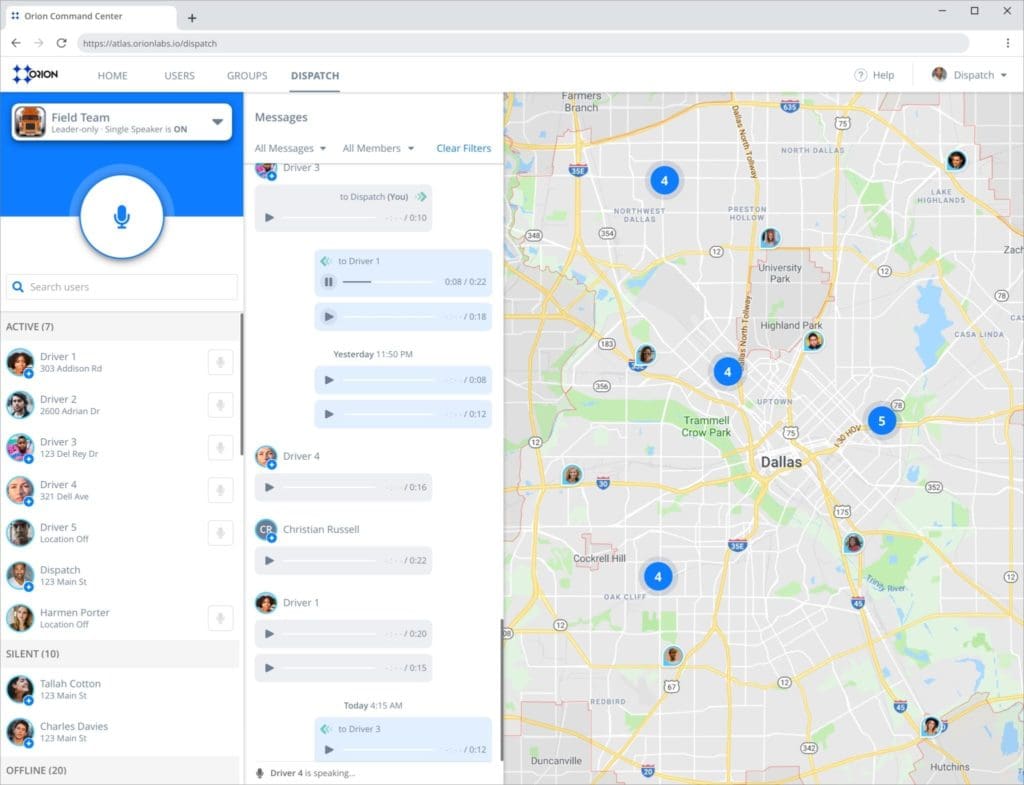Play Driver 4's 0:16 voice message

point(269,488)
